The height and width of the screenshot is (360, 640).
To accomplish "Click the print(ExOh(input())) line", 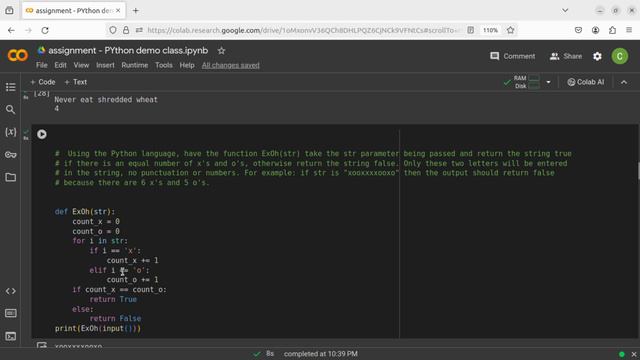I will pos(98,328).
